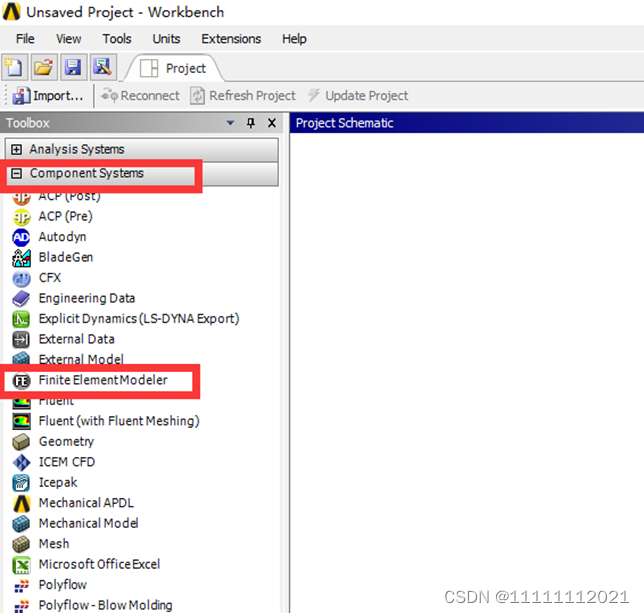Click the Mechanical APDL label
This screenshot has height=613, width=644.
tap(86, 503)
